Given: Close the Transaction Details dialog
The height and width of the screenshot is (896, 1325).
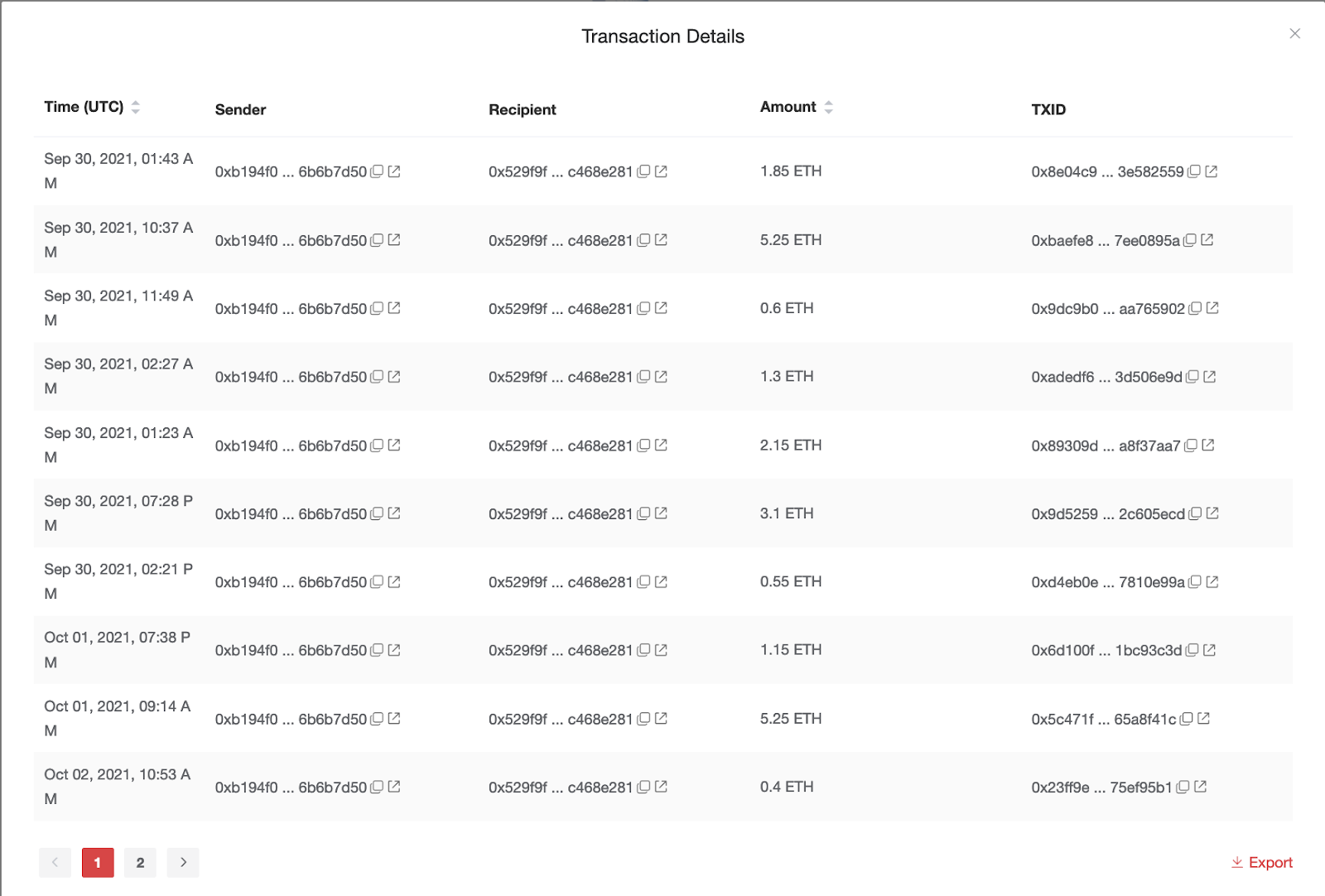Looking at the screenshot, I should pyautogui.click(x=1295, y=33).
